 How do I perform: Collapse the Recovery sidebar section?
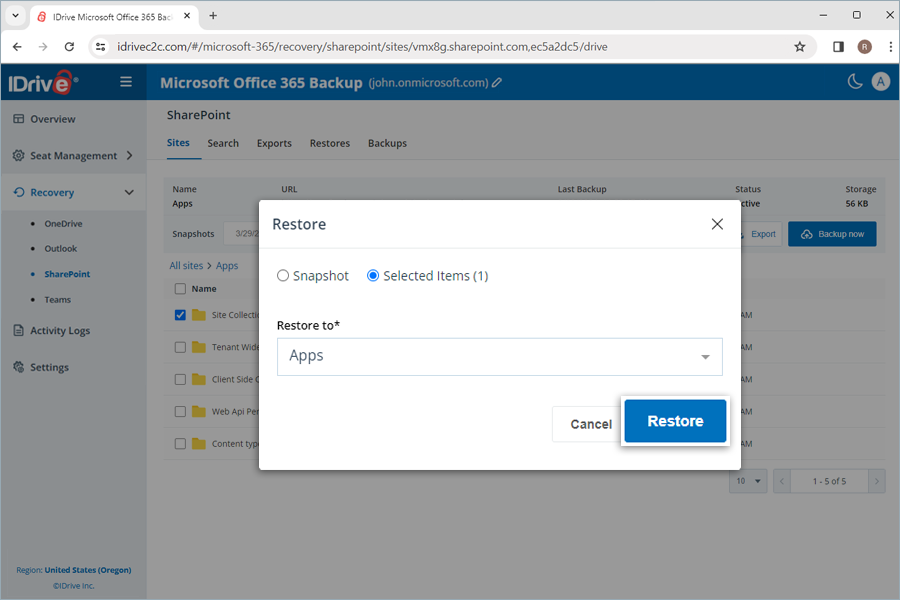pos(129,192)
